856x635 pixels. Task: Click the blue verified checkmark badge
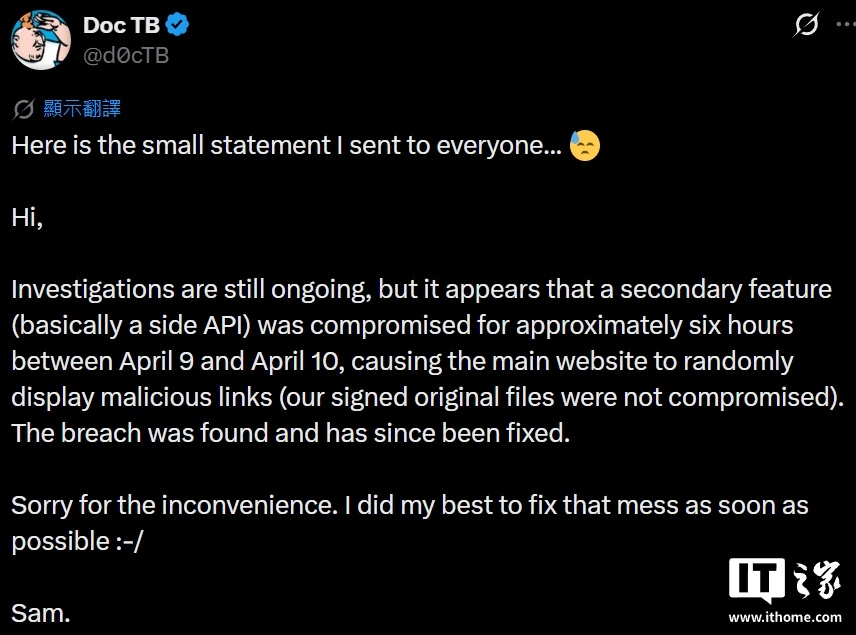tap(177, 26)
